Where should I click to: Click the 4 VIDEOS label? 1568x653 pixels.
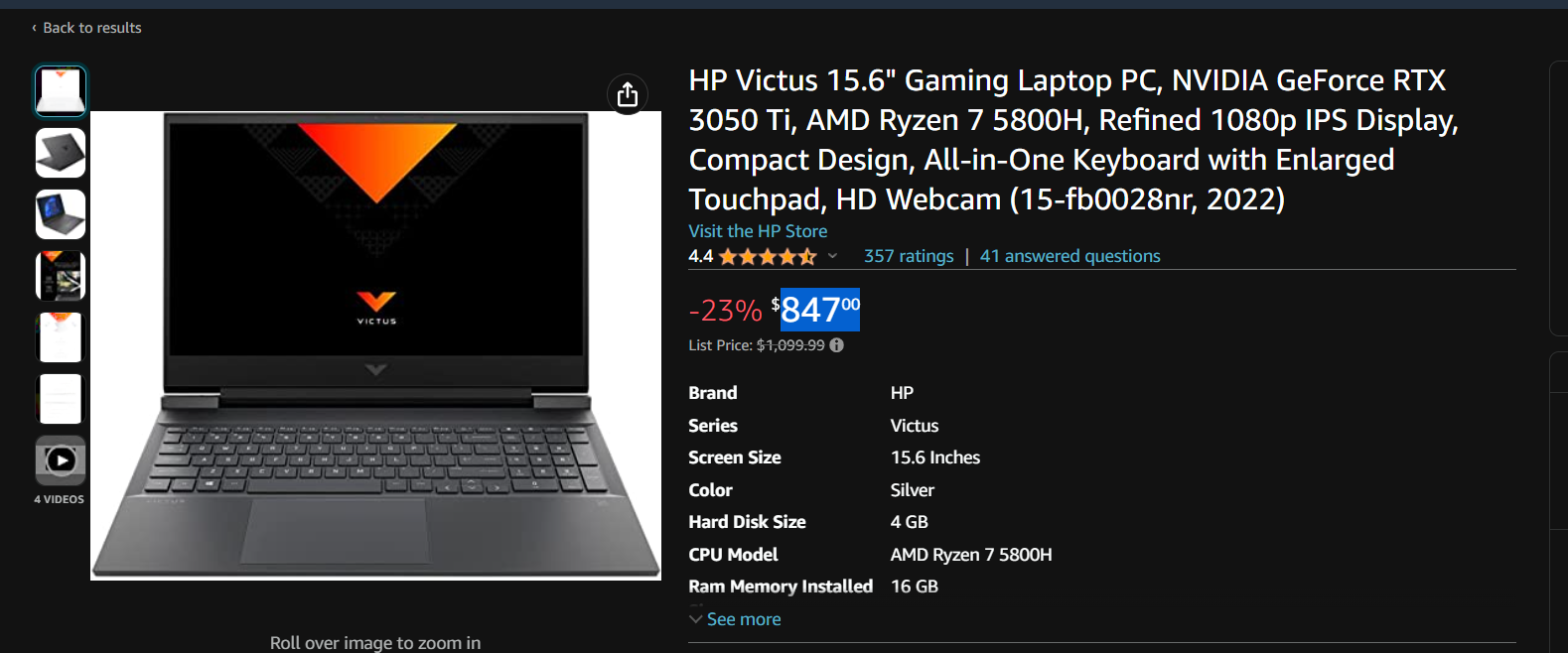(x=60, y=499)
